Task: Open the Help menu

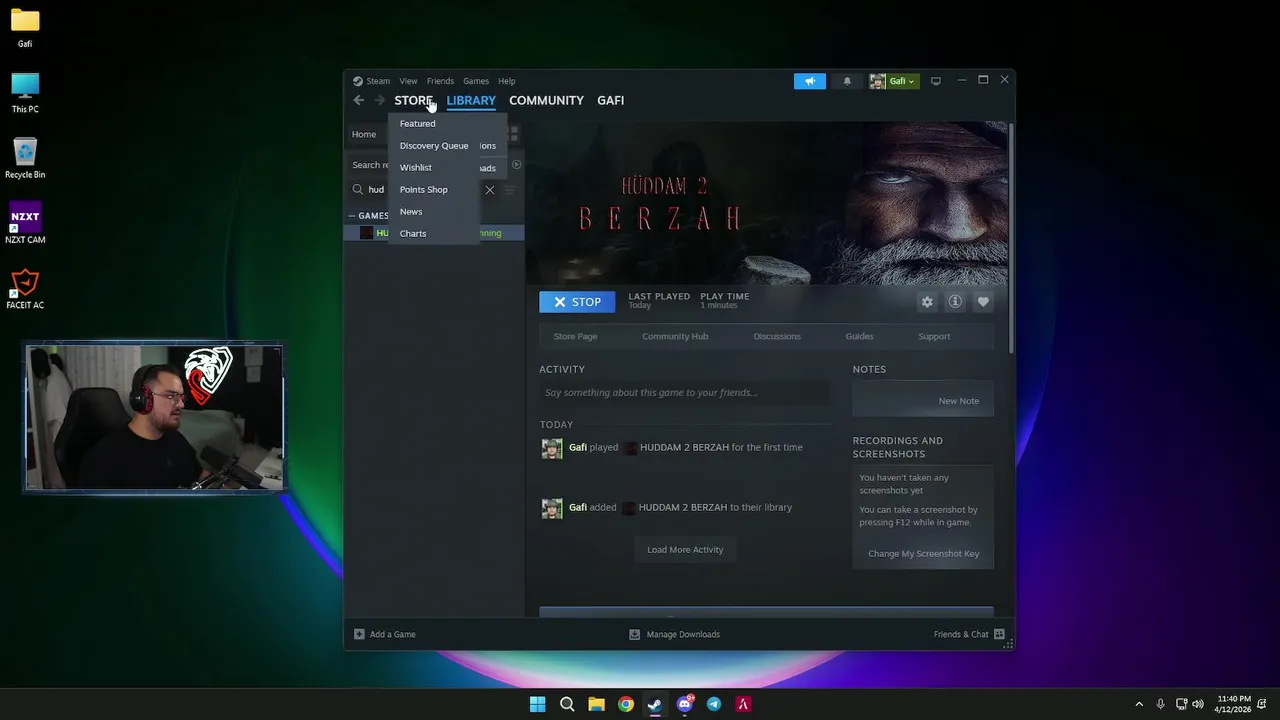Action: [507, 81]
